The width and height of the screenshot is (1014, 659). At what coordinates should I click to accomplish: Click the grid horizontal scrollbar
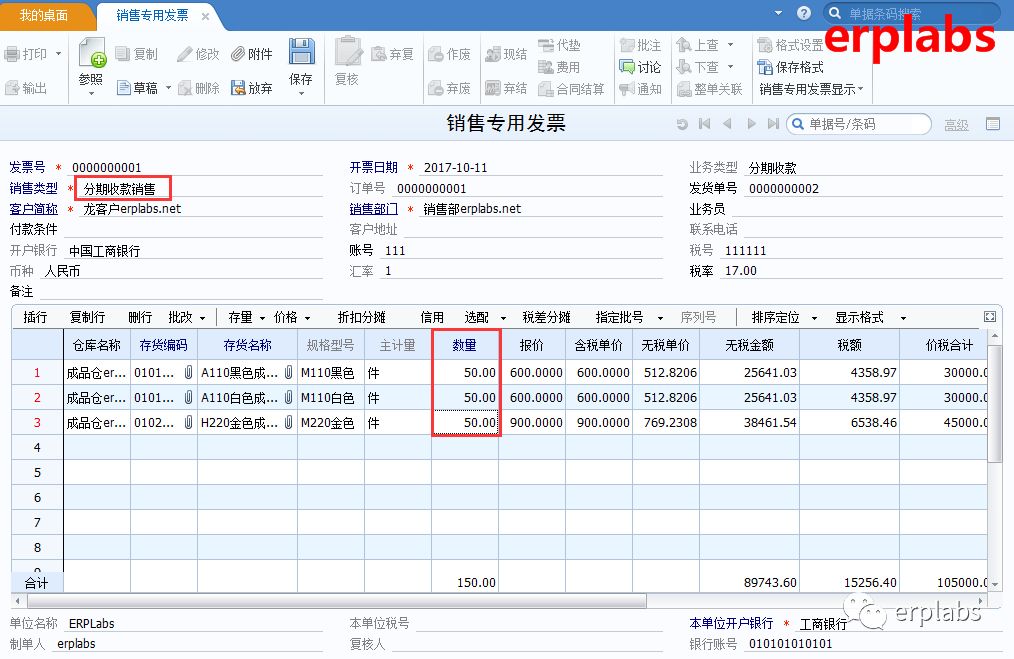[x=336, y=601]
